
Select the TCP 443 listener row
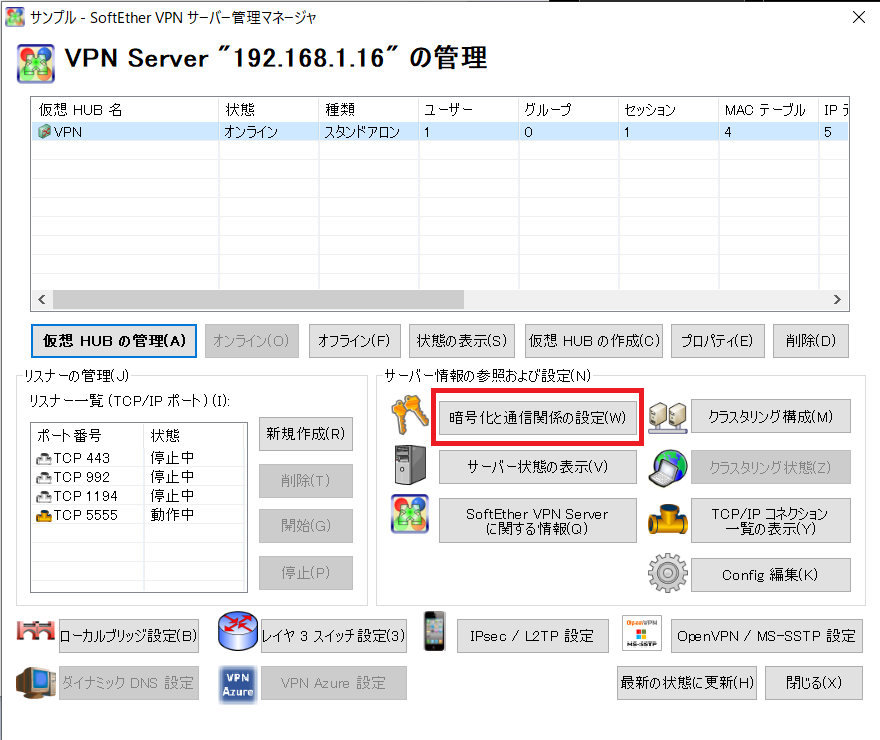[x=139, y=459]
